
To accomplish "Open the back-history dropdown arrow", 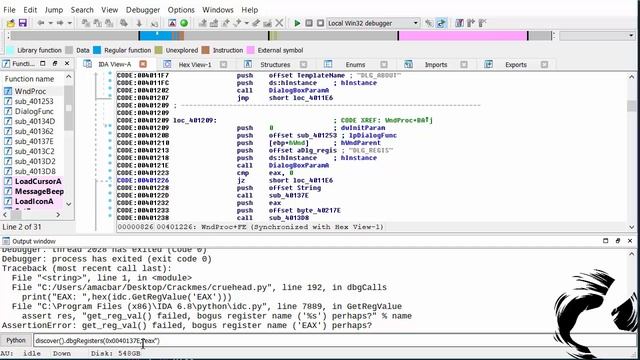I will click(50, 23).
